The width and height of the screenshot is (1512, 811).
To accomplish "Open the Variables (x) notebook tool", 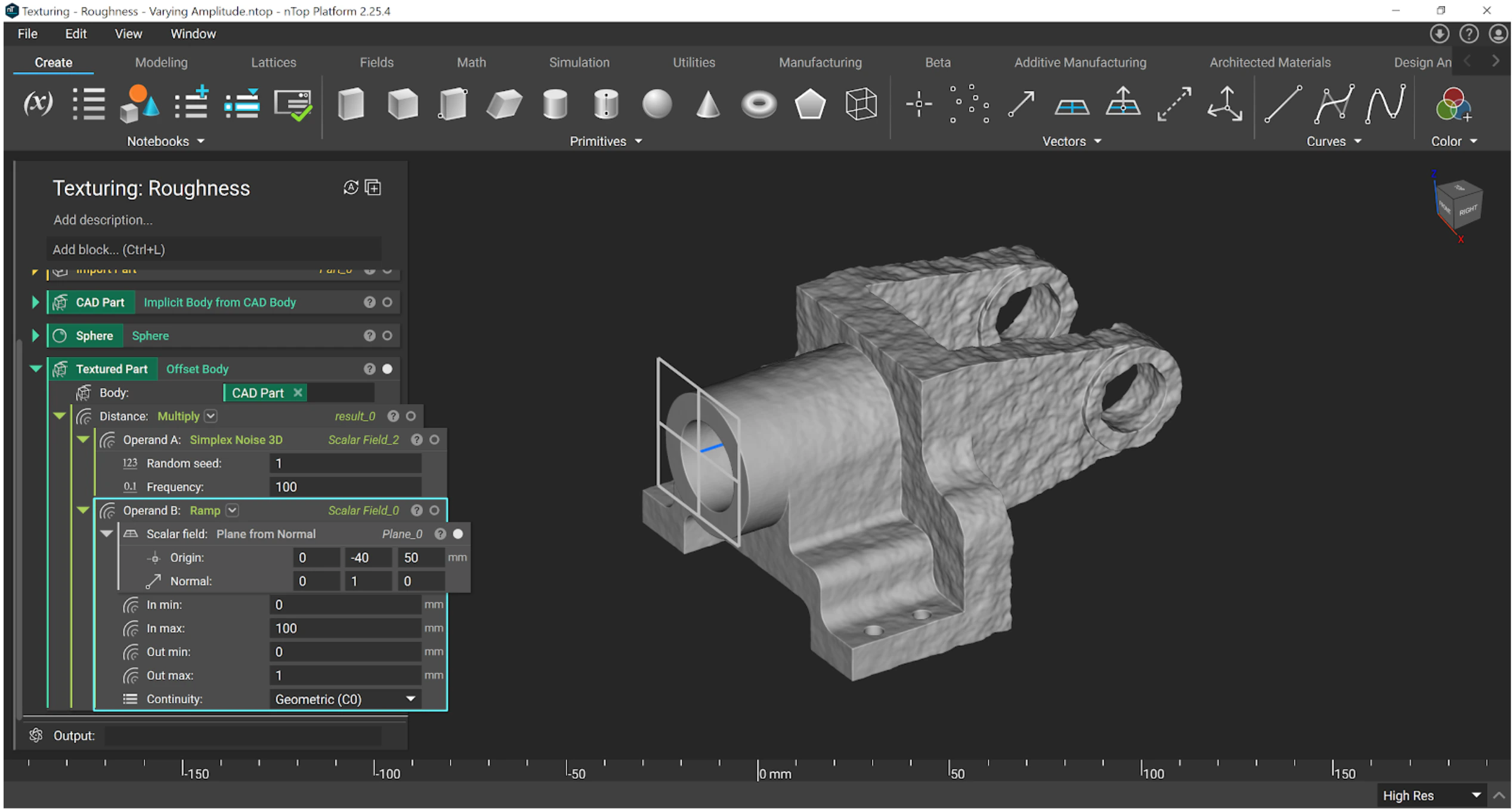I will 38,103.
